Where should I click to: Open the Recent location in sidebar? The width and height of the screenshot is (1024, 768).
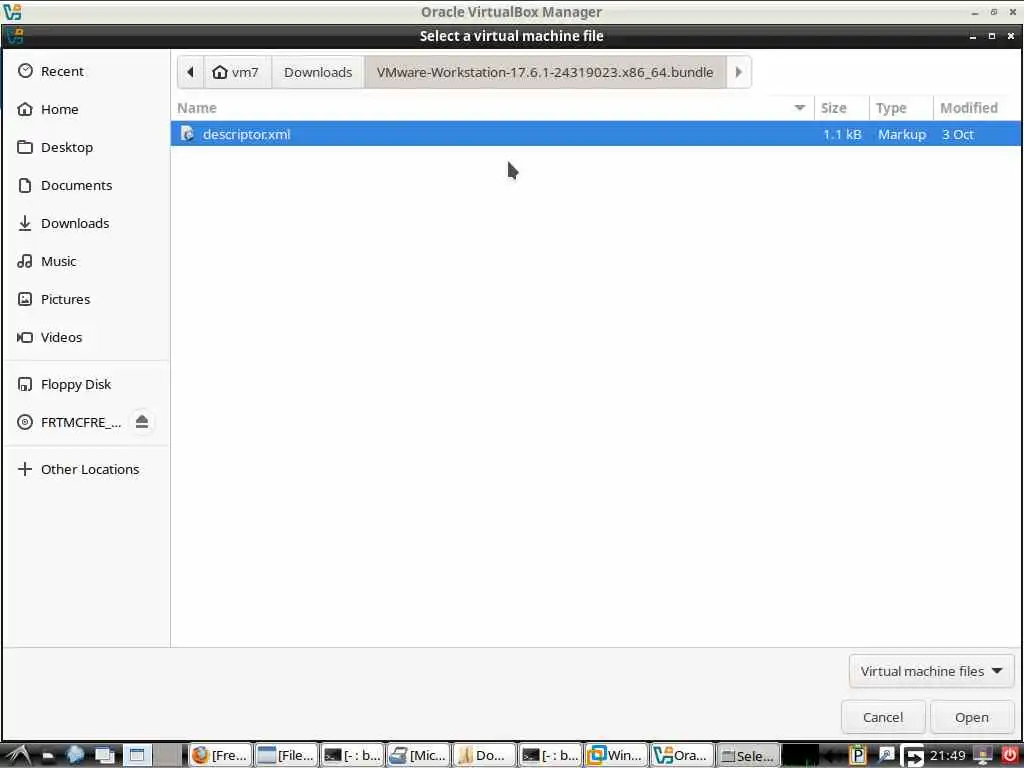tap(86, 71)
